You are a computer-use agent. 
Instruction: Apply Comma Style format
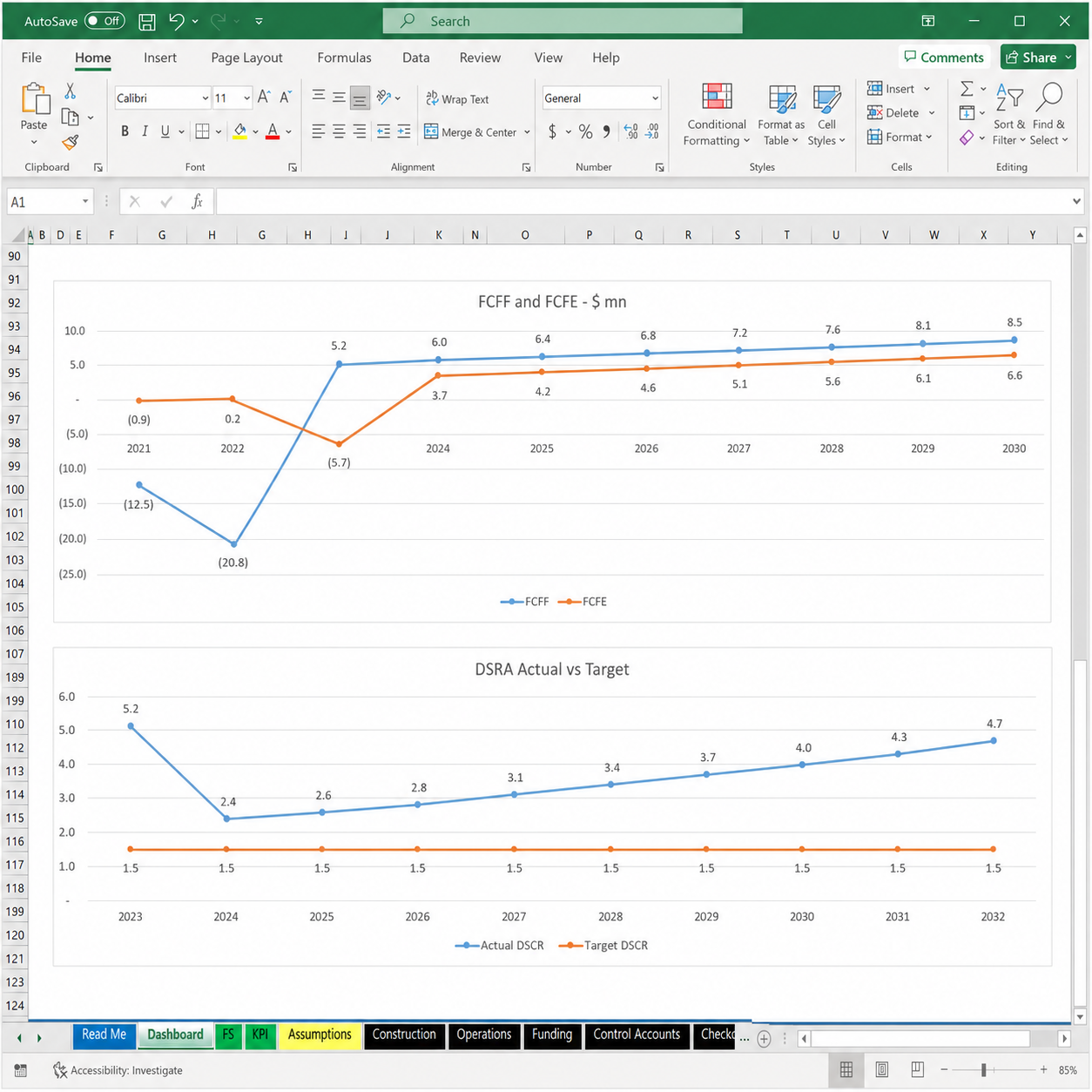click(606, 131)
